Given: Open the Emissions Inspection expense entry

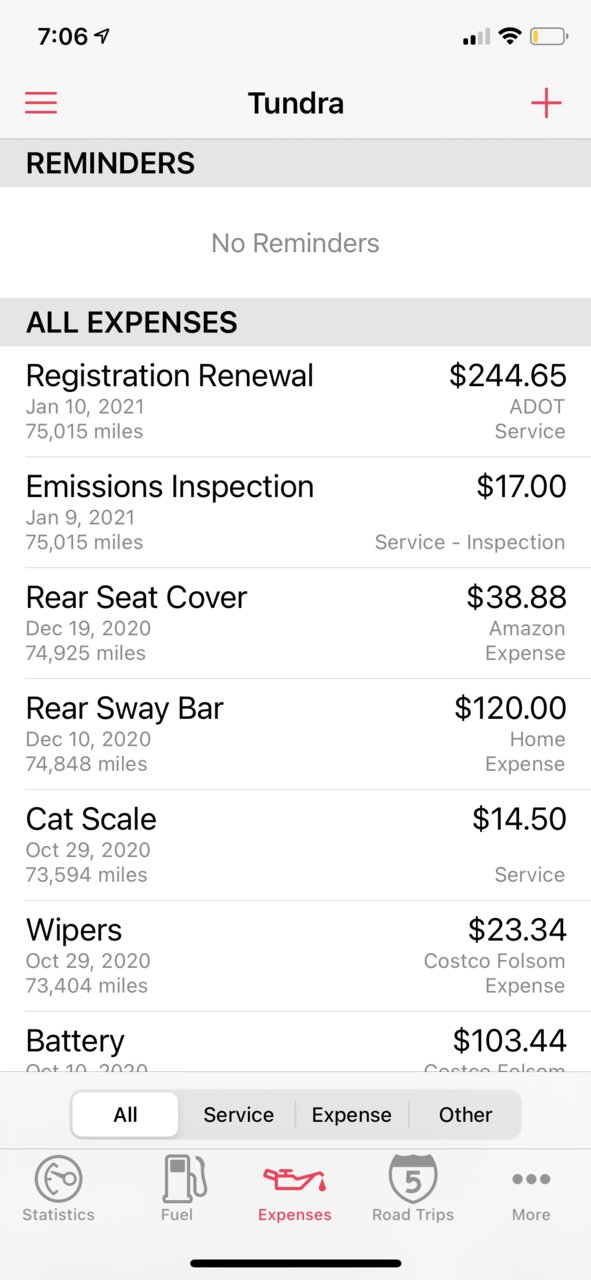Looking at the screenshot, I should click(295, 513).
